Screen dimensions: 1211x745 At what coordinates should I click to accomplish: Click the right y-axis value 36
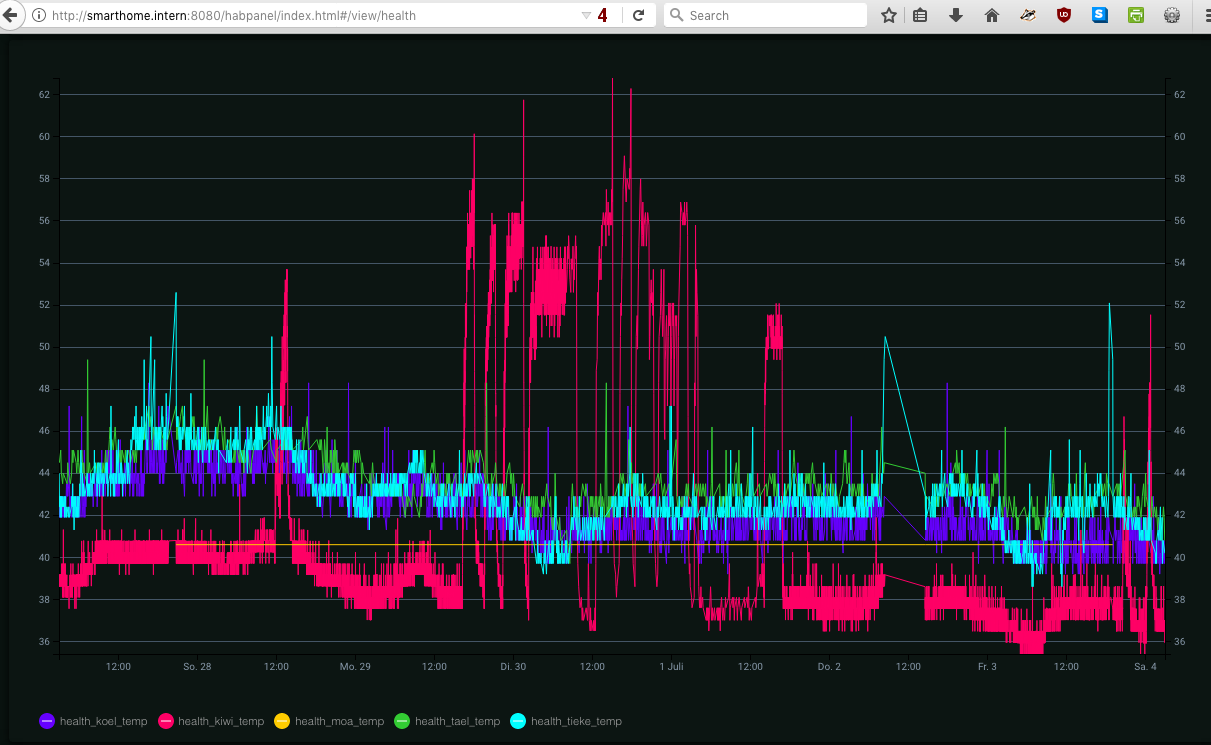1180,641
